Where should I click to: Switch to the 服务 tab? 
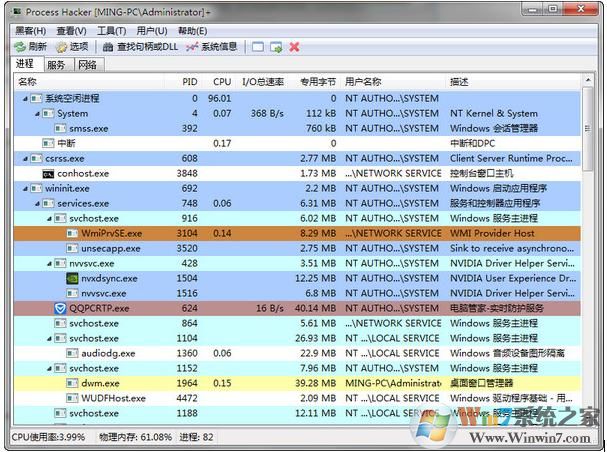tap(56, 65)
